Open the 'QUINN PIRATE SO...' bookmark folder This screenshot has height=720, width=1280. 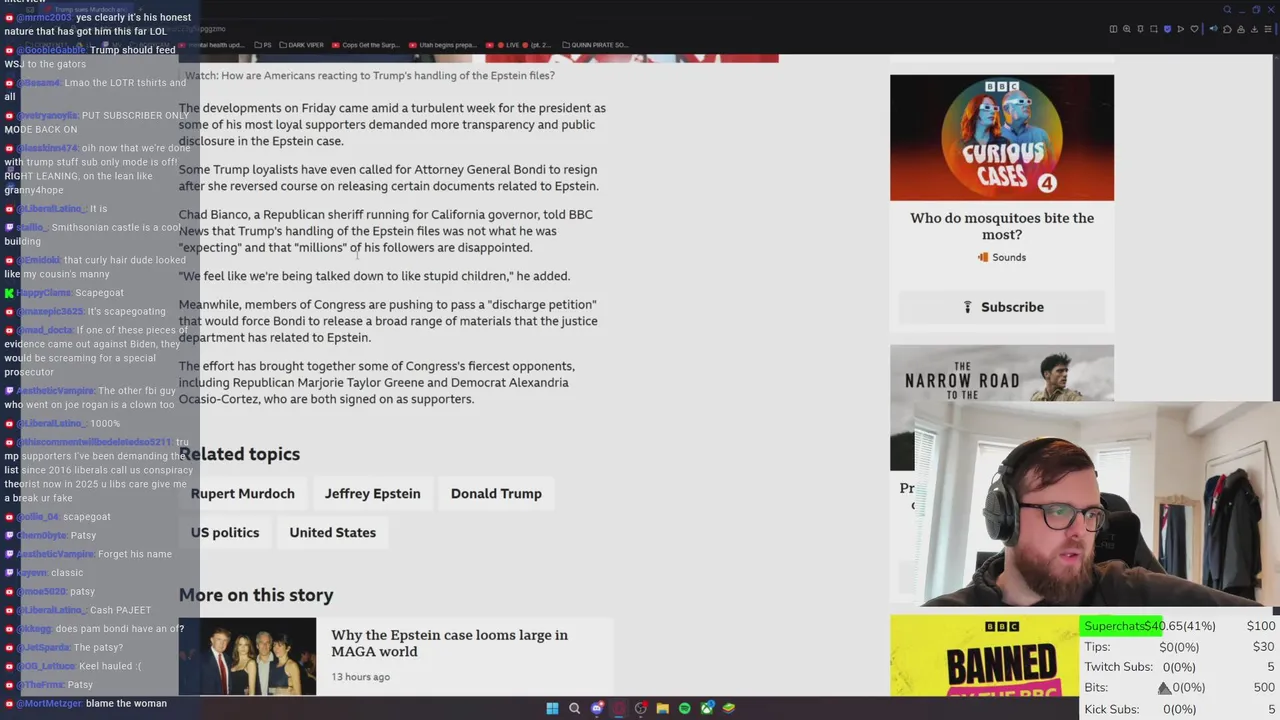(x=596, y=45)
